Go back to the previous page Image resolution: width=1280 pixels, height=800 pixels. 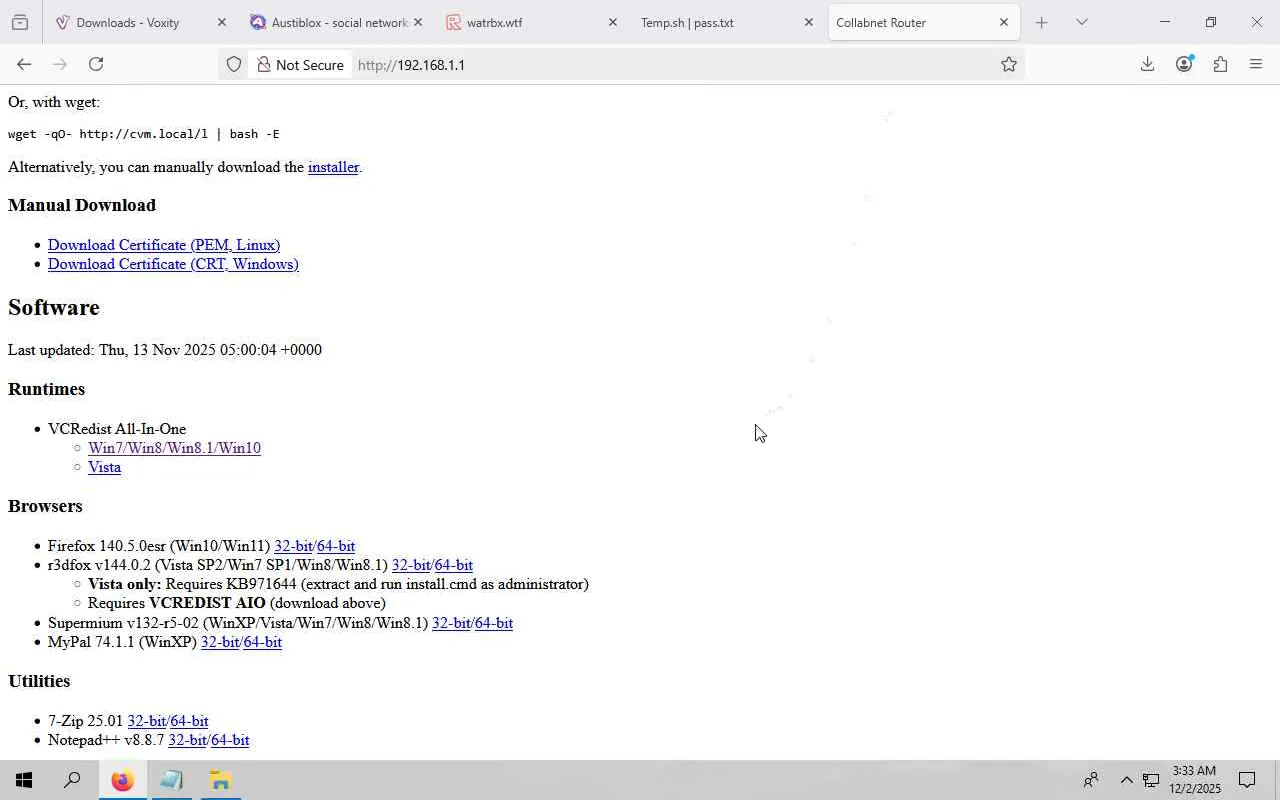click(24, 64)
